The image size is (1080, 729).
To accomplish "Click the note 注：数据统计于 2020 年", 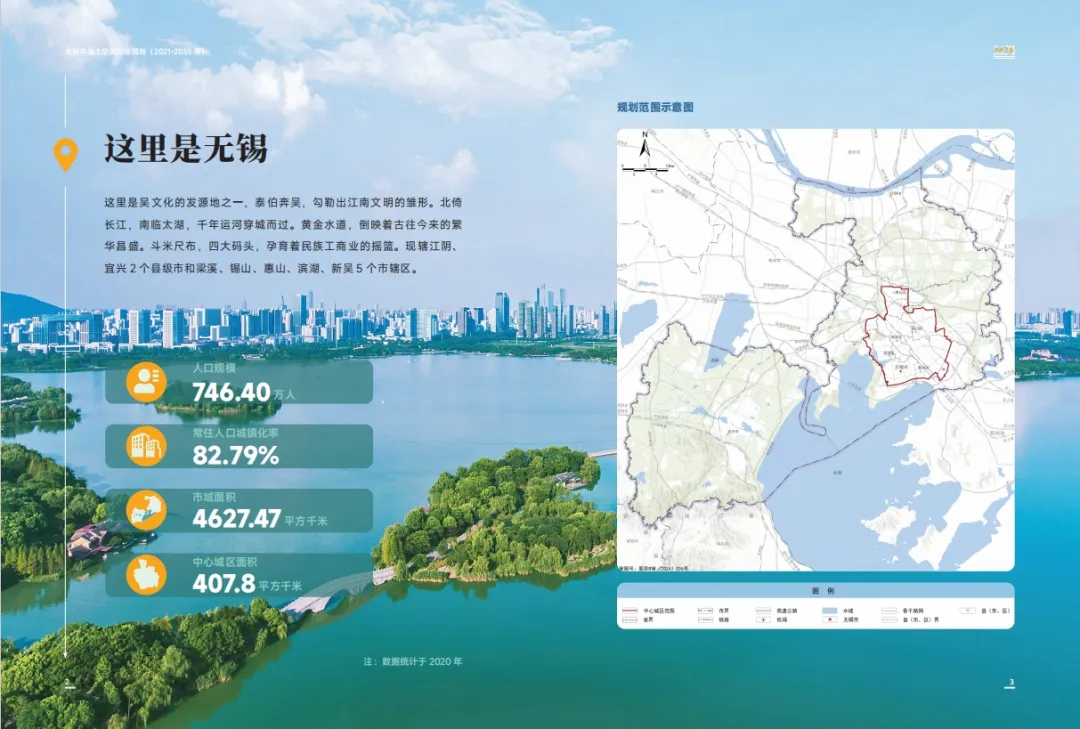I will point(413,661).
